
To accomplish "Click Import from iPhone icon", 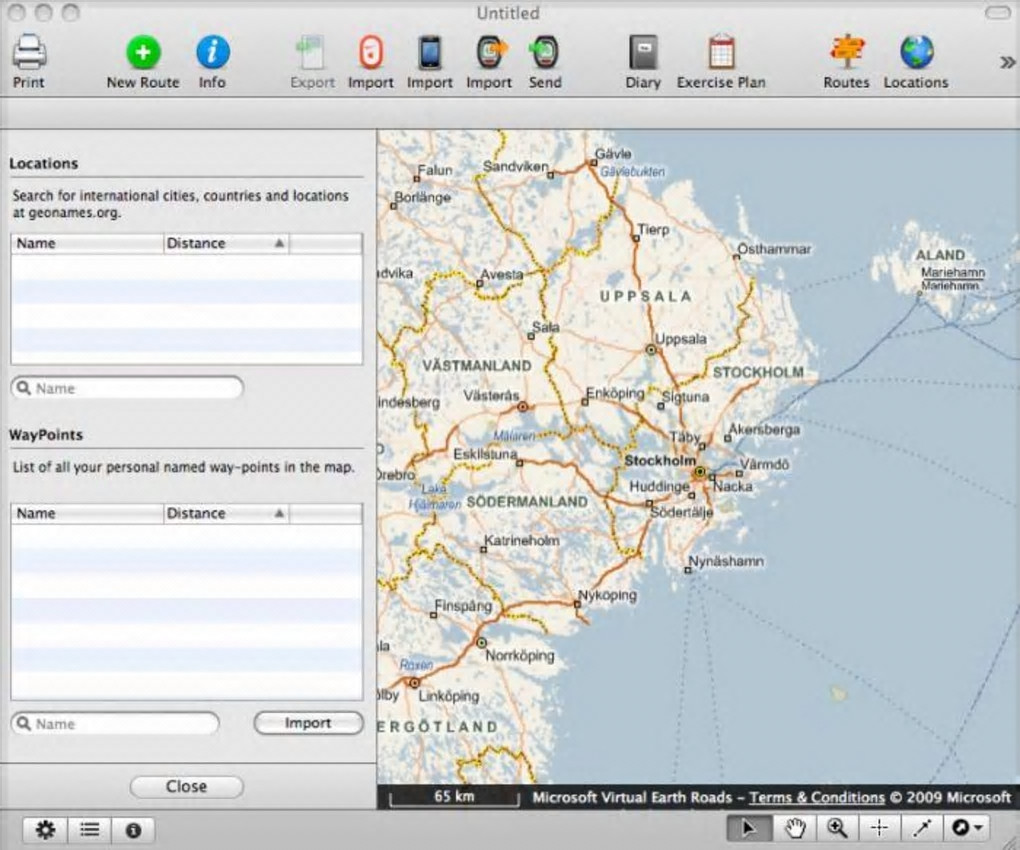I will point(430,52).
